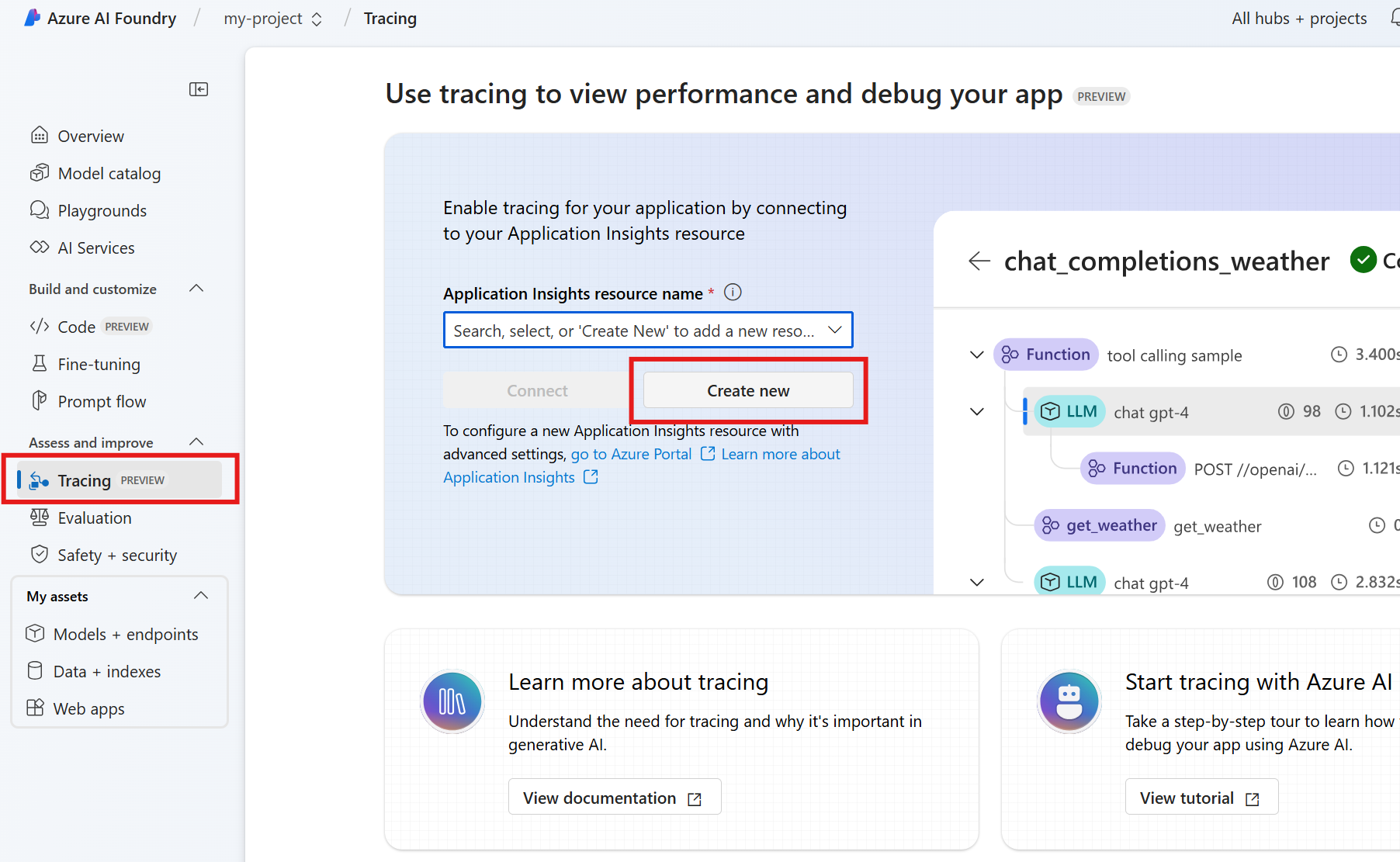Select the Playgrounds icon
Screen dimensions: 1400x862
(40, 209)
